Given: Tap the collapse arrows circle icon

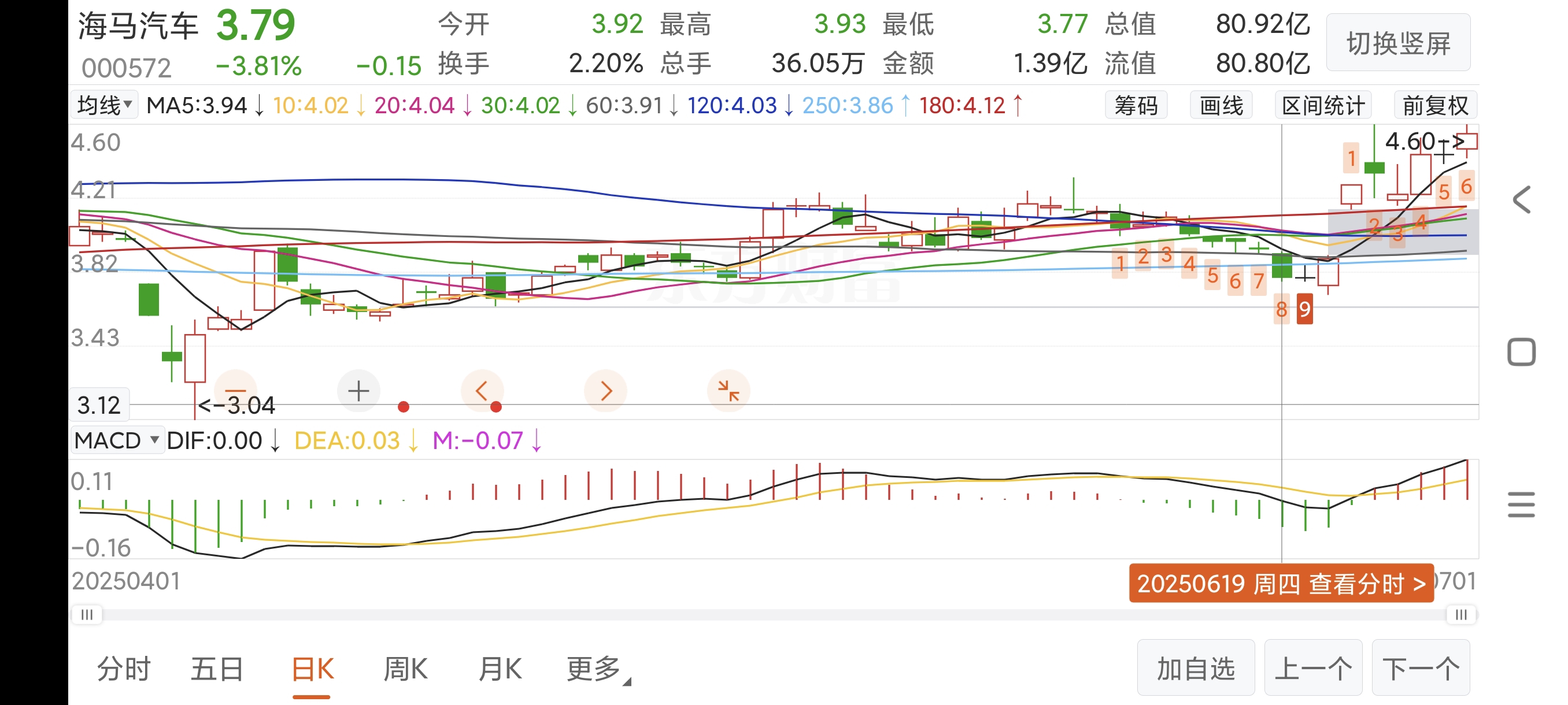Looking at the screenshot, I should tap(728, 391).
